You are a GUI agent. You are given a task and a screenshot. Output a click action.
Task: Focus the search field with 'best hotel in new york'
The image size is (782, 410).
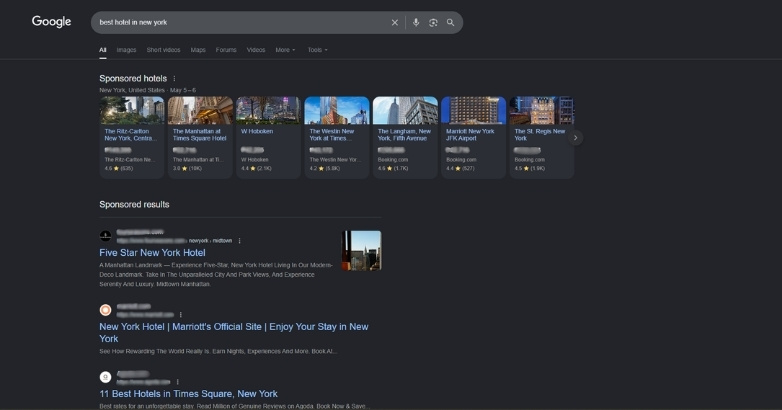point(239,22)
